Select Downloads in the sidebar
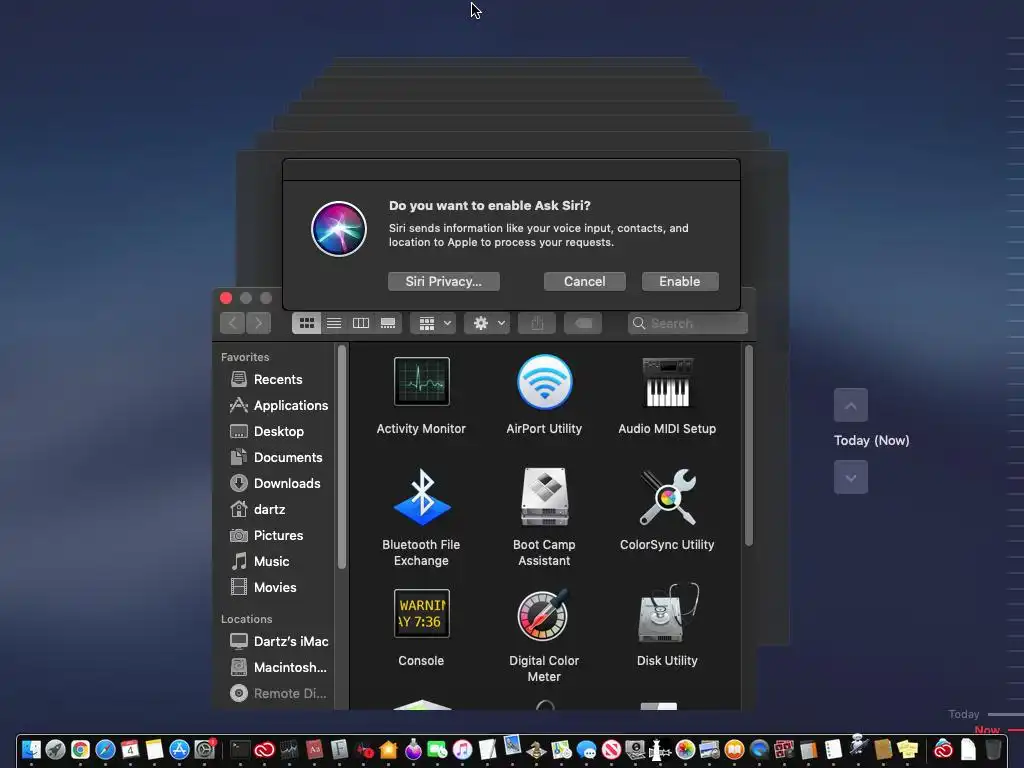The height and width of the screenshot is (768, 1024). coord(278,483)
